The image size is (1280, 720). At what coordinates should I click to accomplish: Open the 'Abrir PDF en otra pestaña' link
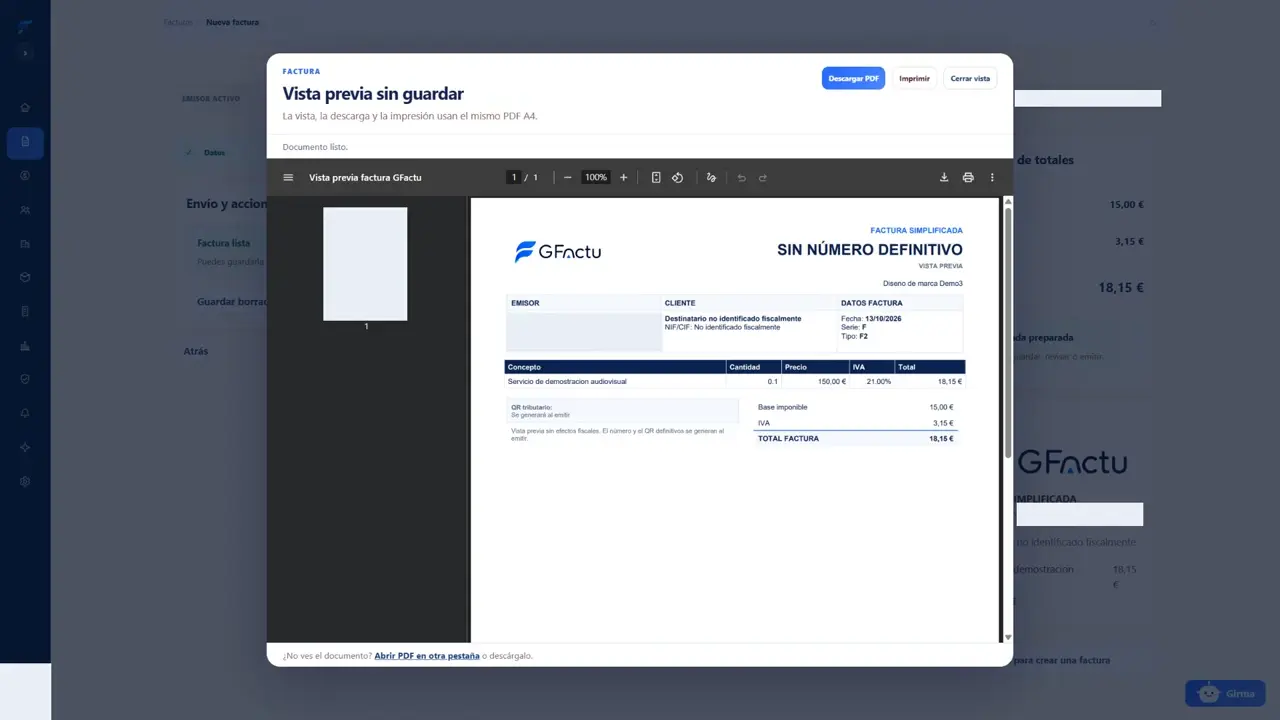[427, 656]
